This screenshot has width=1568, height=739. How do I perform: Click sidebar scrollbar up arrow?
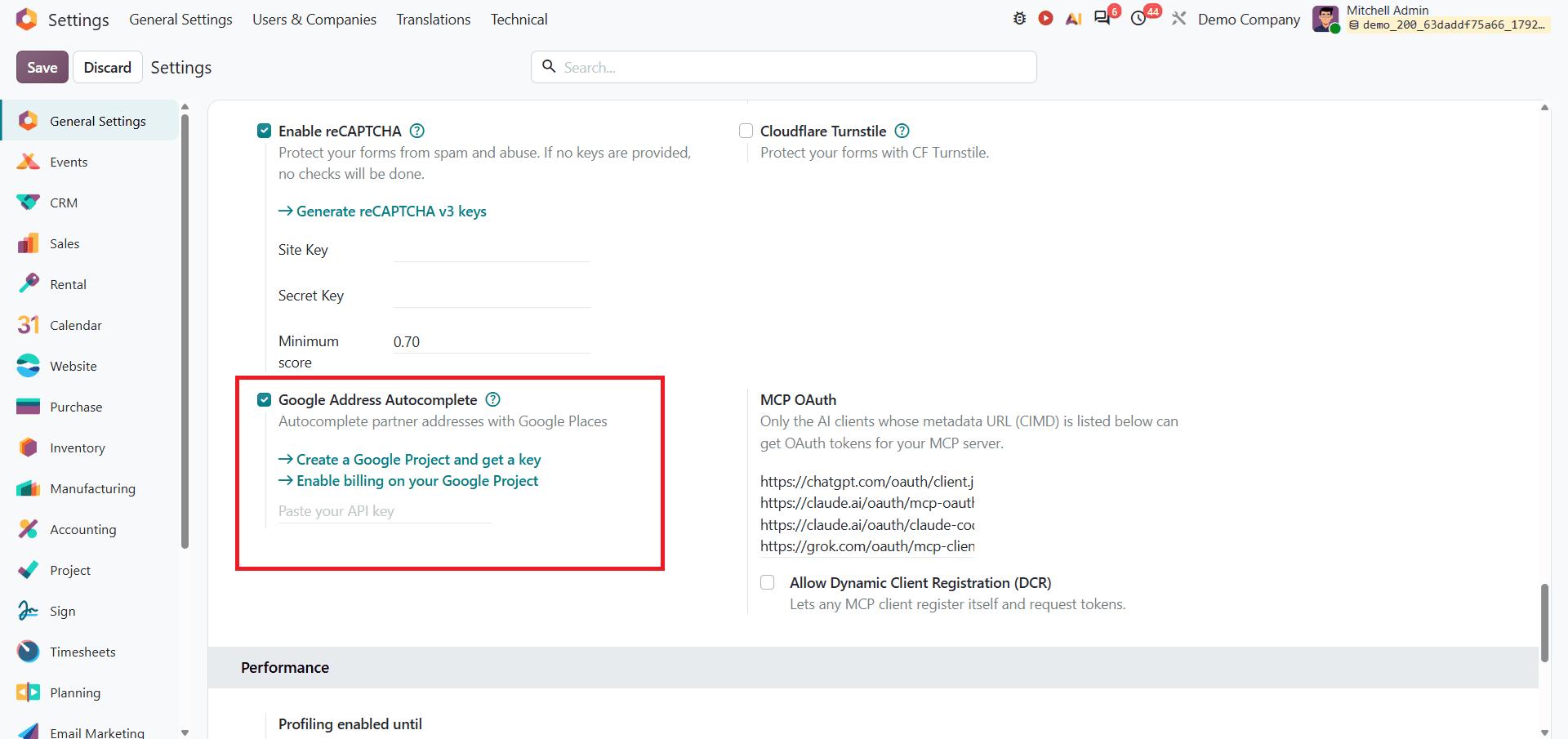[185, 106]
